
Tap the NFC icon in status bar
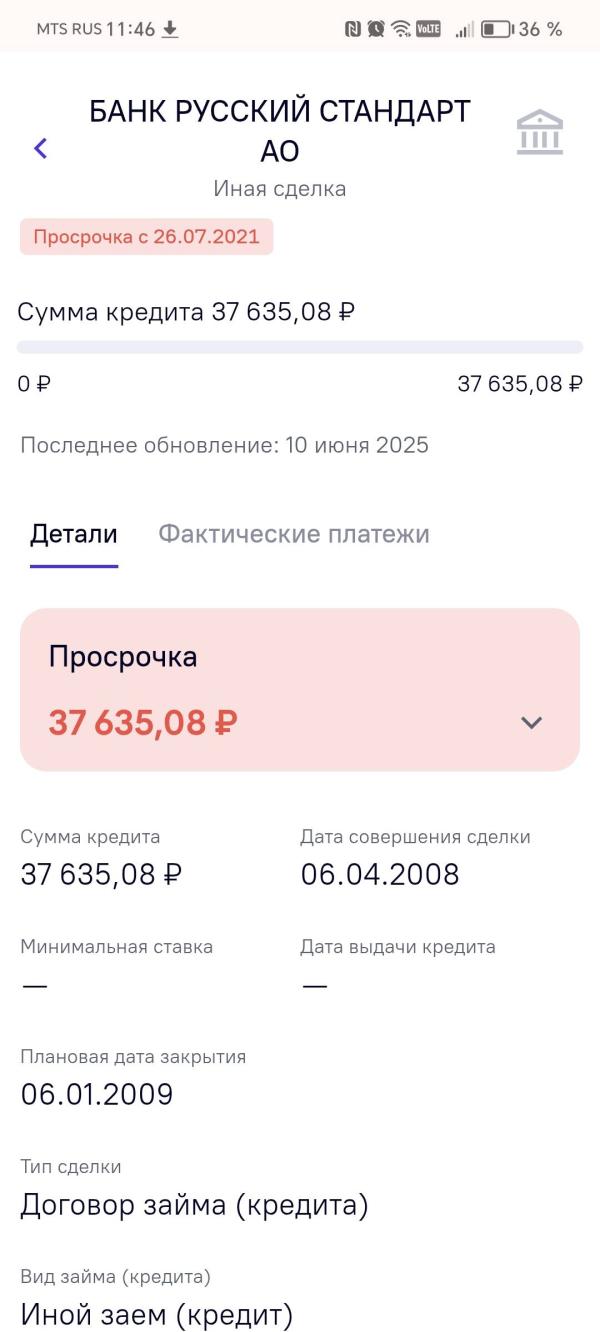point(353,29)
